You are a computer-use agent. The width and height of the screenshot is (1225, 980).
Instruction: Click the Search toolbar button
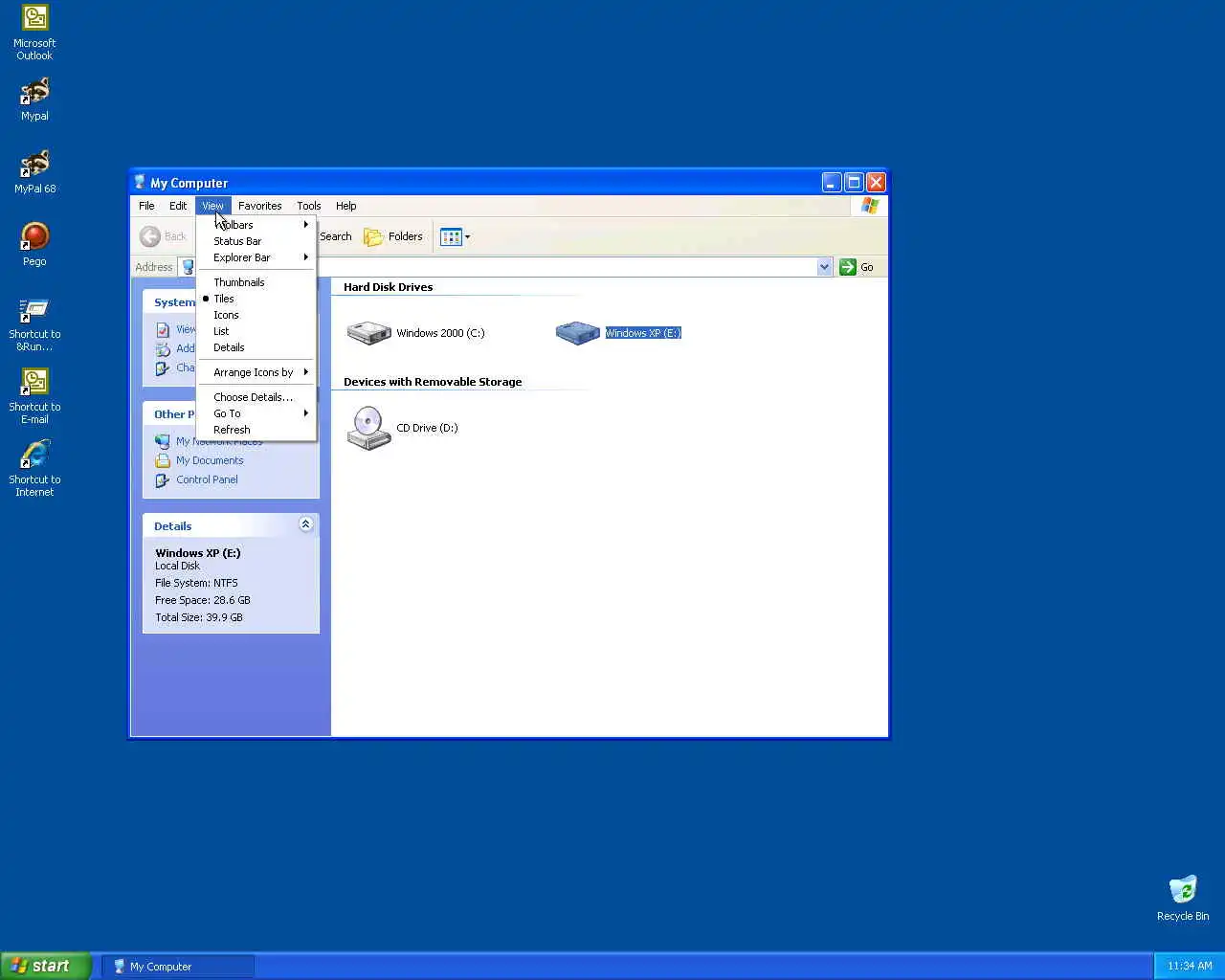[335, 236]
